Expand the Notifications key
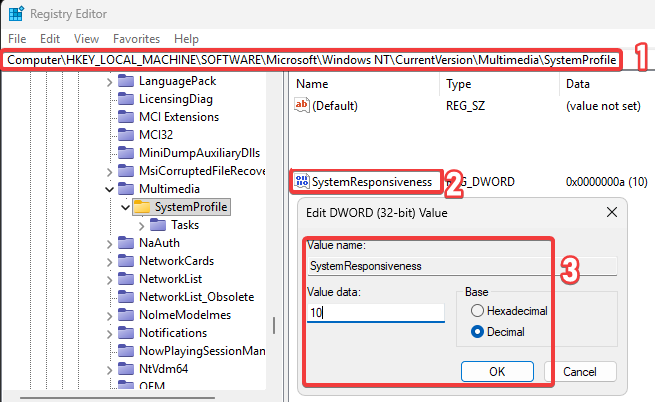Screen dimensions: 655x402 point(109,333)
